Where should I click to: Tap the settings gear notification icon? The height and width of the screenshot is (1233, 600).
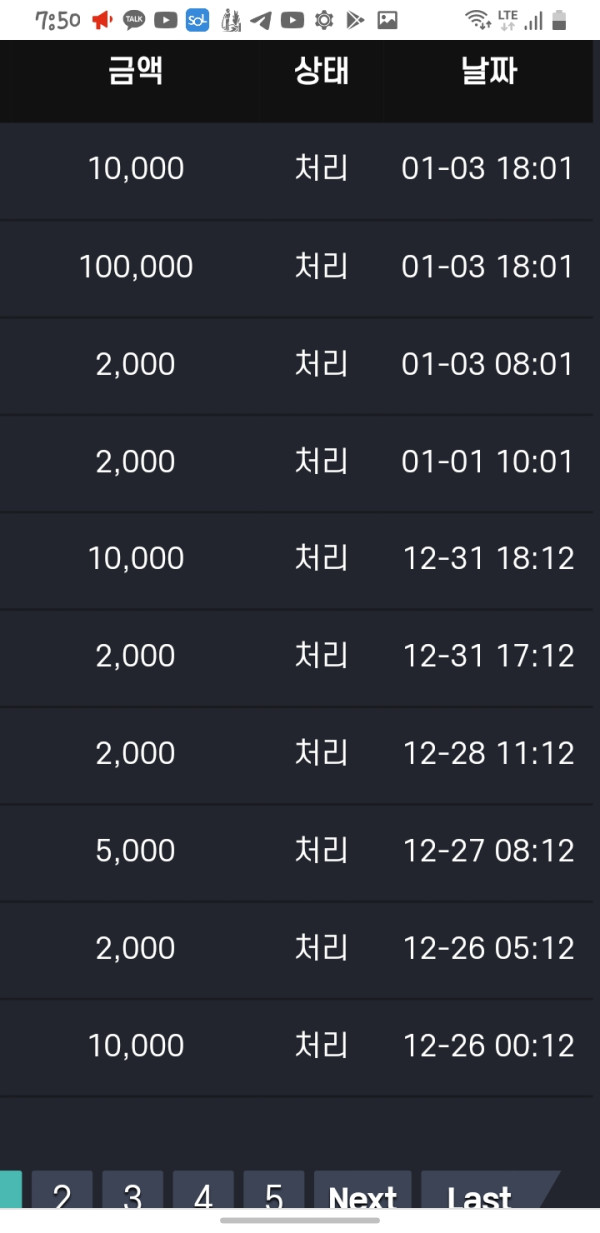tap(324, 20)
